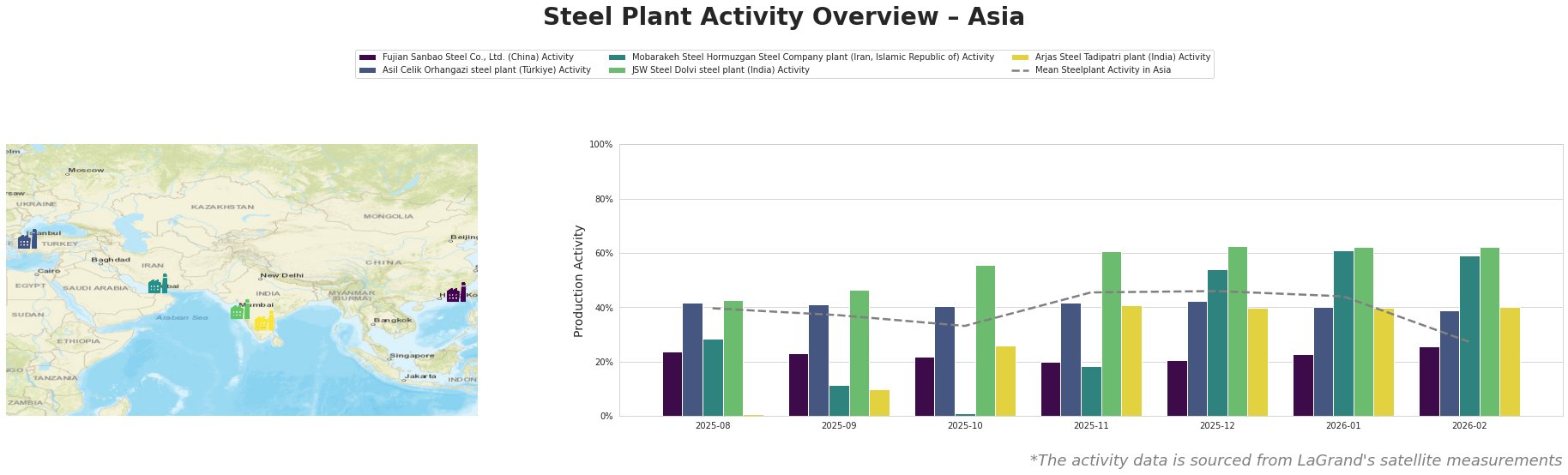Click the teal factory icon in Iran

click(158, 285)
